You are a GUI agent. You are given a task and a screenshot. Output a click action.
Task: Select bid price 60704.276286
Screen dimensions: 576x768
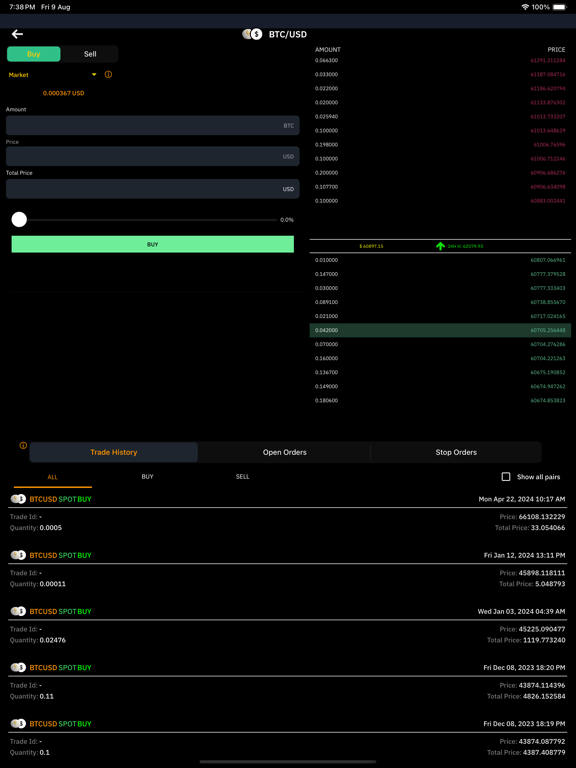548,344
